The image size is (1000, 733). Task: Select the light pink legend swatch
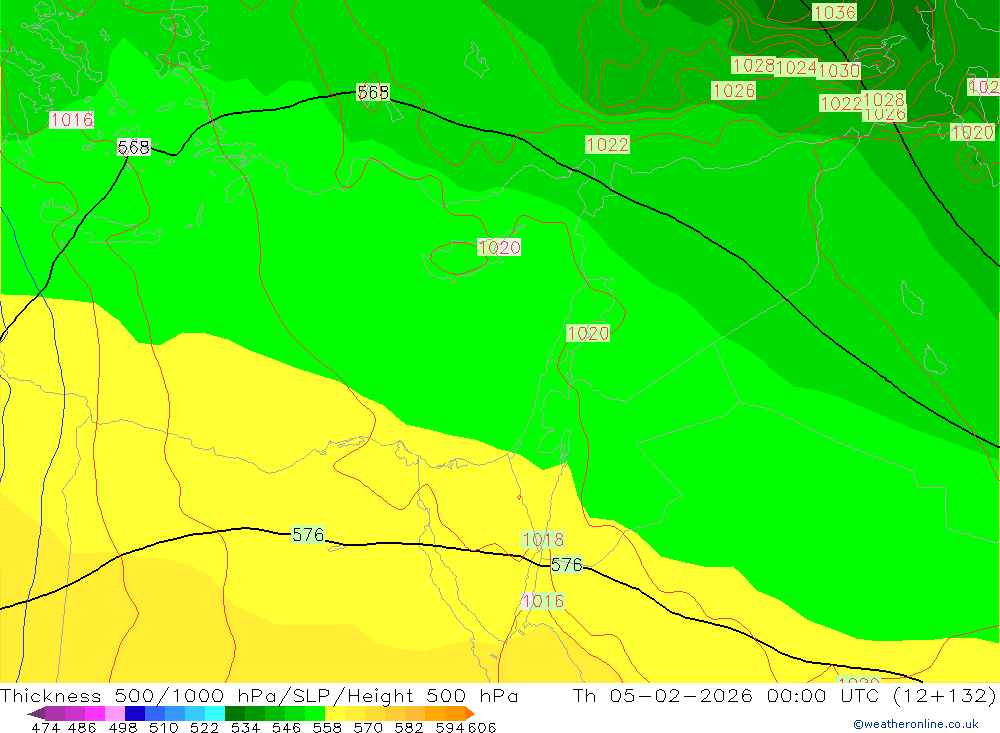pyautogui.click(x=115, y=713)
